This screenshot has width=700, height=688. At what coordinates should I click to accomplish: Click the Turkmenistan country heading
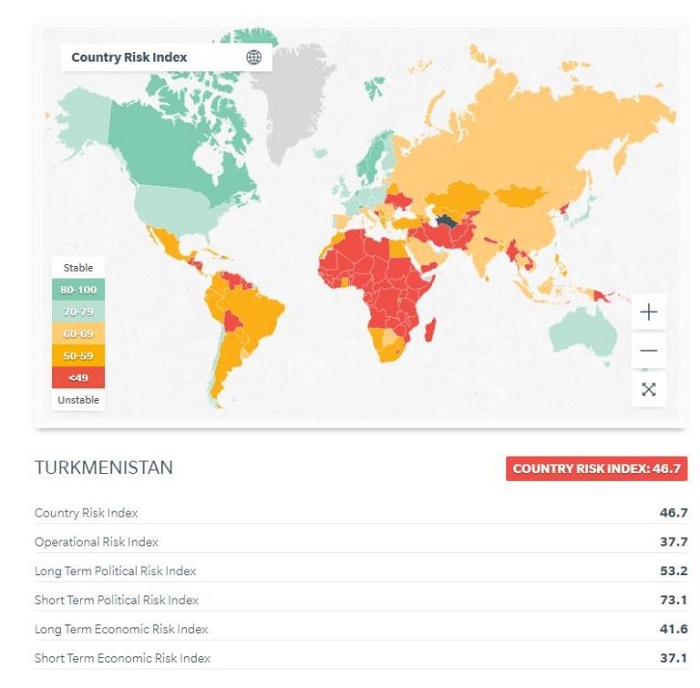(x=104, y=468)
